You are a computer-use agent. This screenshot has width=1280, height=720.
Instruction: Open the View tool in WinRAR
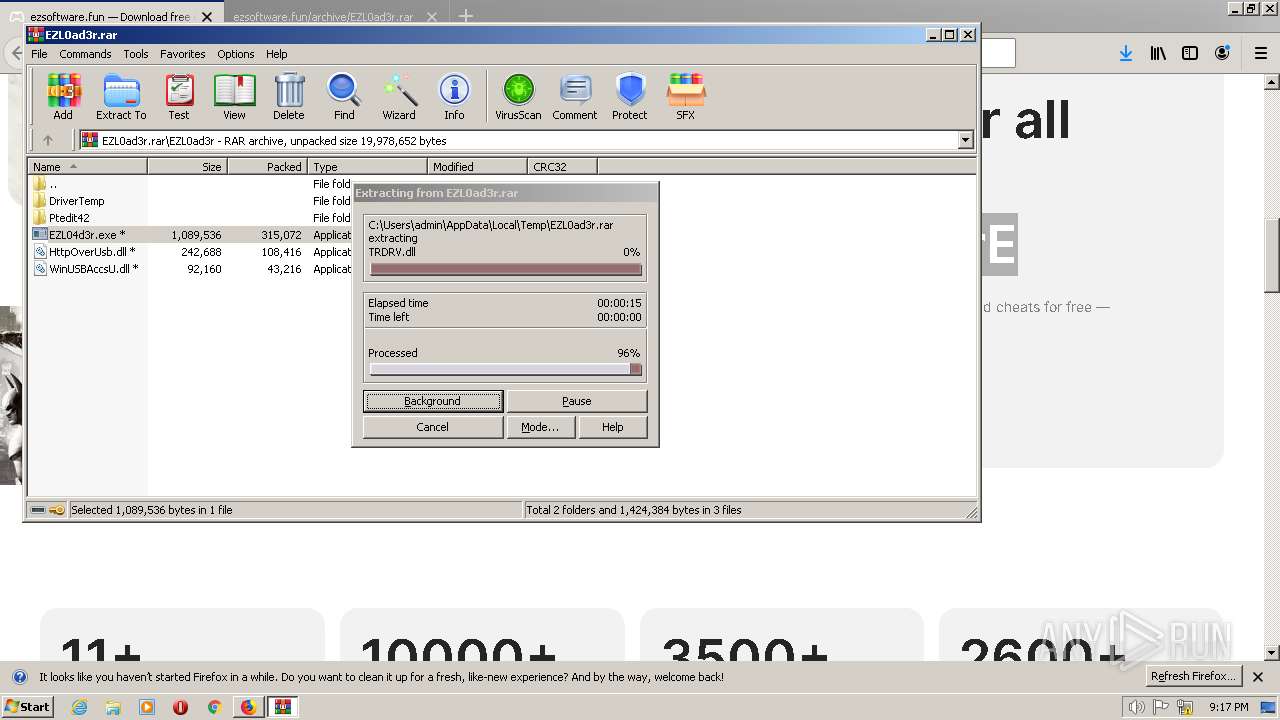pyautogui.click(x=234, y=97)
